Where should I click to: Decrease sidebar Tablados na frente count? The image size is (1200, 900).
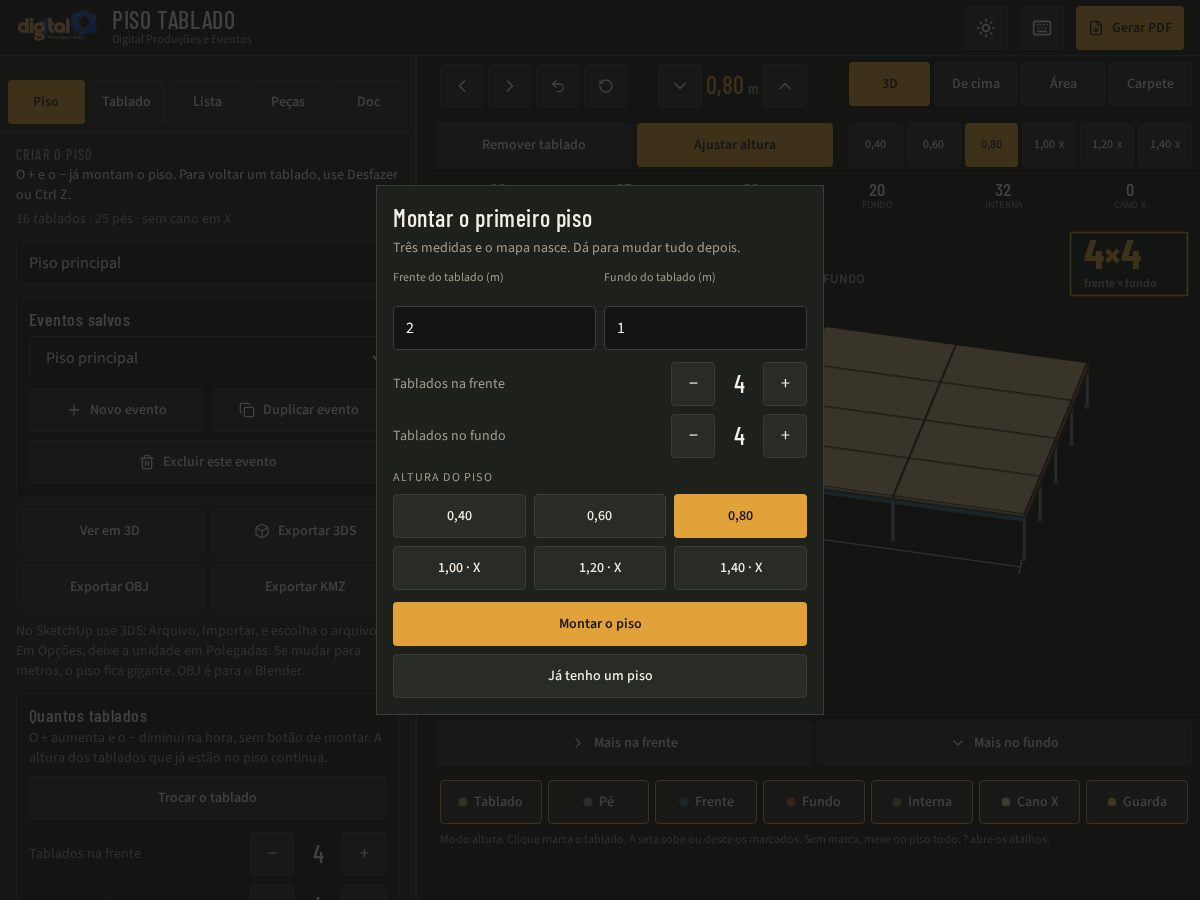click(x=272, y=854)
